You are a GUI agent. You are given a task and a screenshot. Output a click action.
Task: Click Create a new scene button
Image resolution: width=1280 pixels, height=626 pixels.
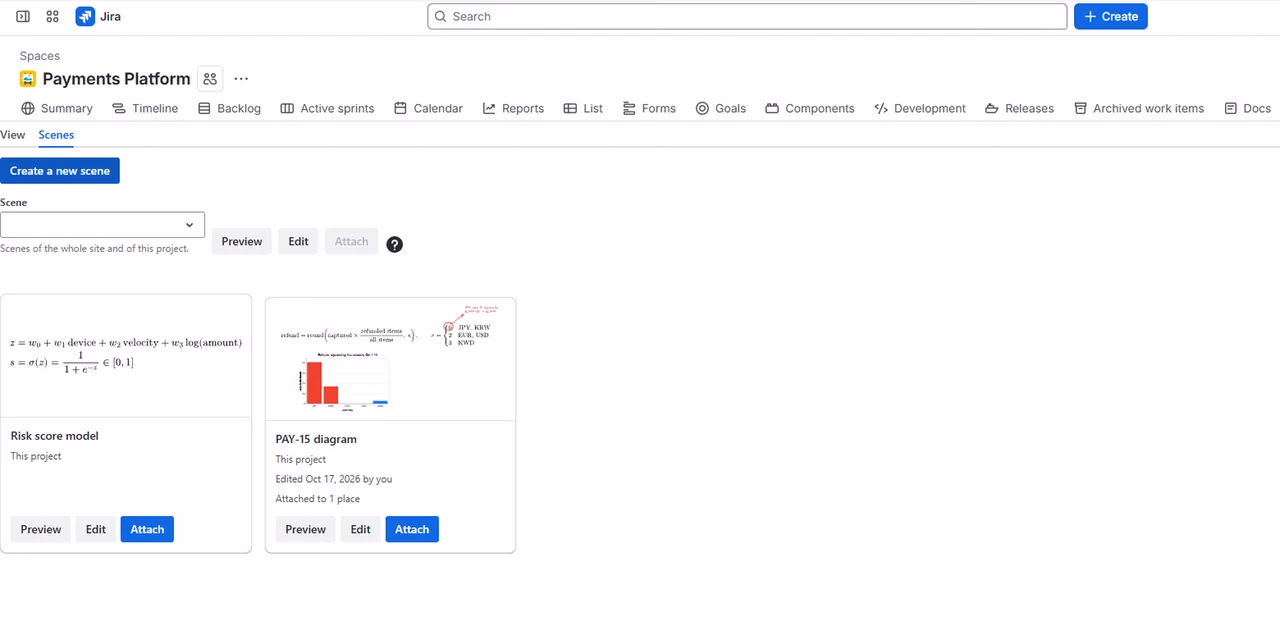coord(60,171)
